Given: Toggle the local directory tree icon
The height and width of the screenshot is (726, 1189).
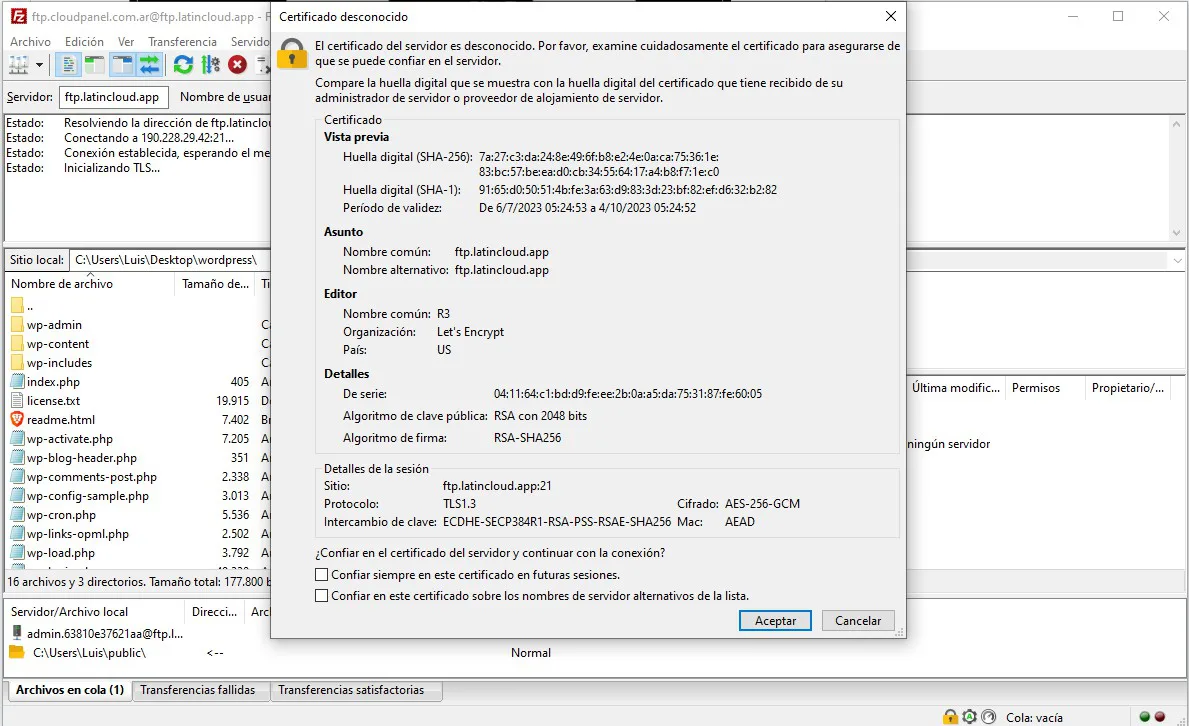Looking at the screenshot, I should coord(95,65).
